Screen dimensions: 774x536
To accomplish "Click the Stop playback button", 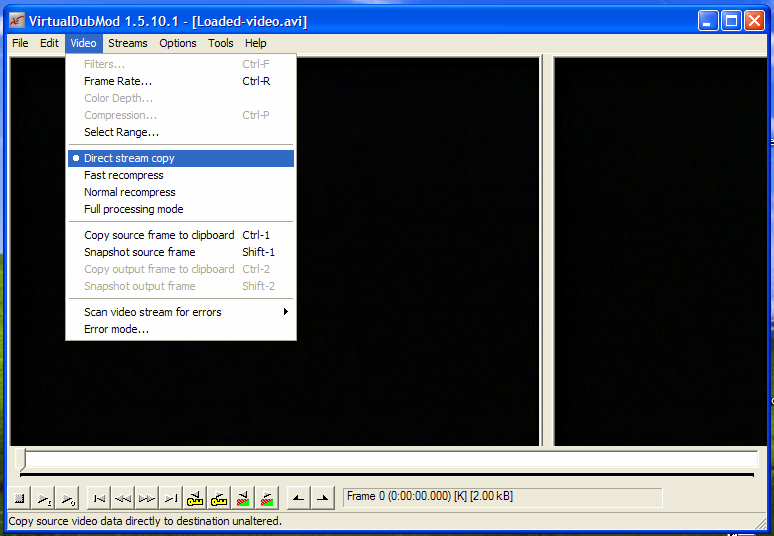I will (20, 498).
